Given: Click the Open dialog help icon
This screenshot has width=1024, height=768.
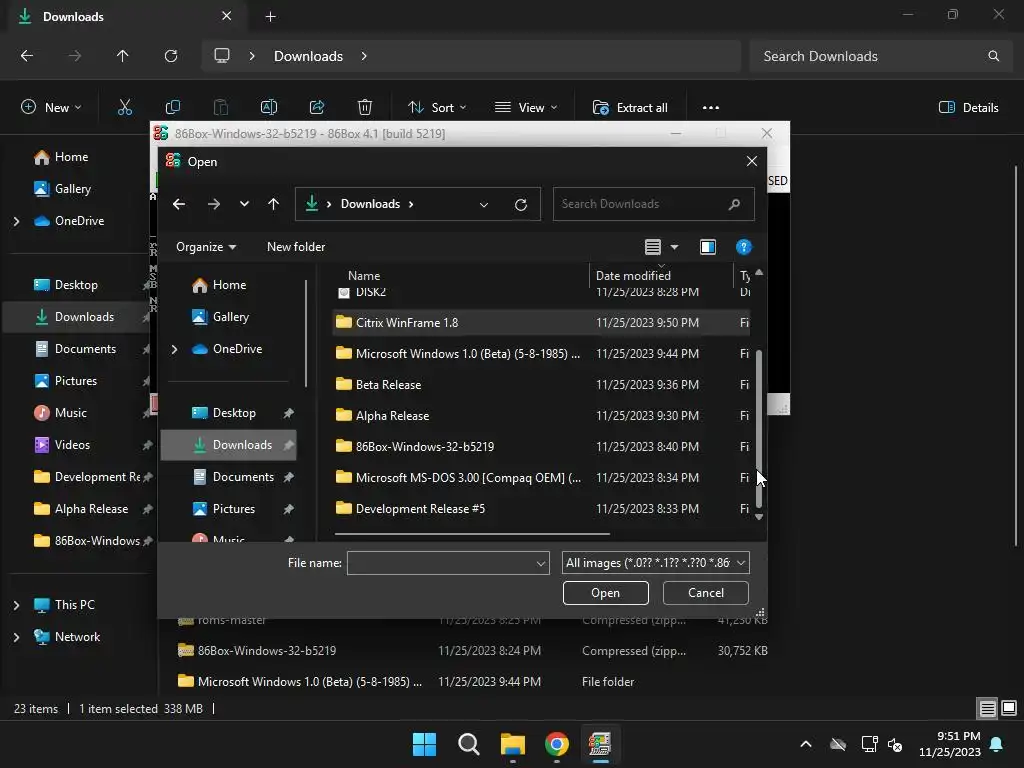Looking at the screenshot, I should coord(743,247).
